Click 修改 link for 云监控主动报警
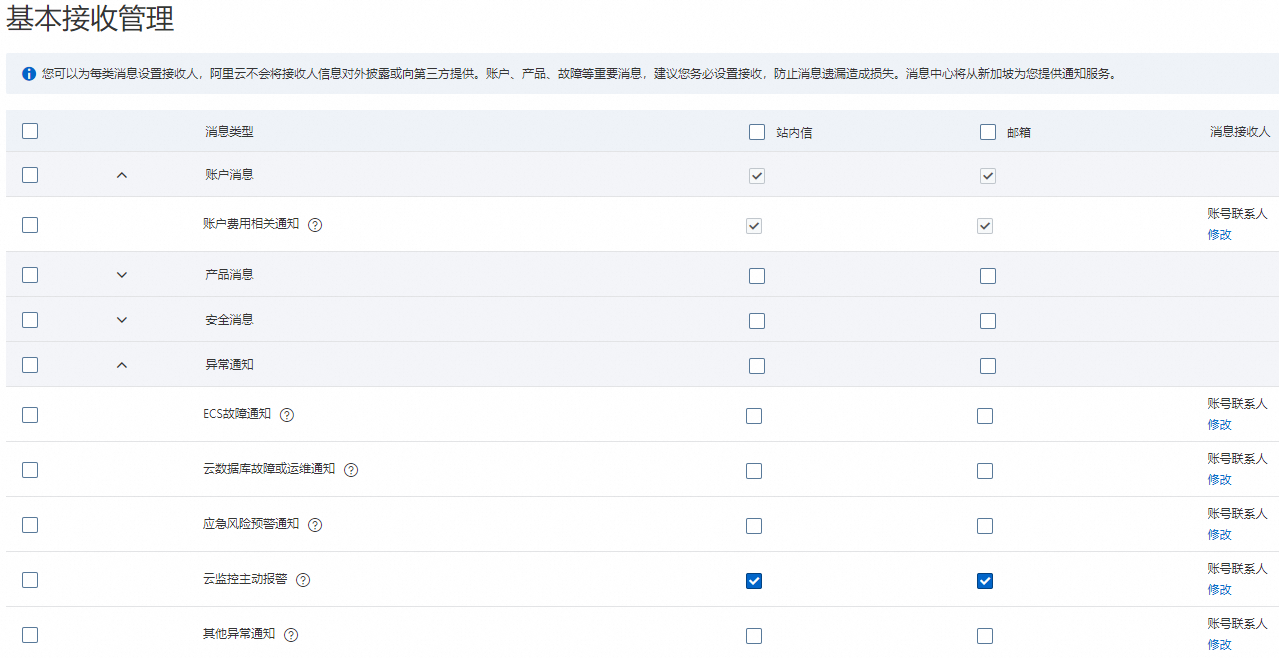This screenshot has height=658, width=1279. pos(1219,590)
